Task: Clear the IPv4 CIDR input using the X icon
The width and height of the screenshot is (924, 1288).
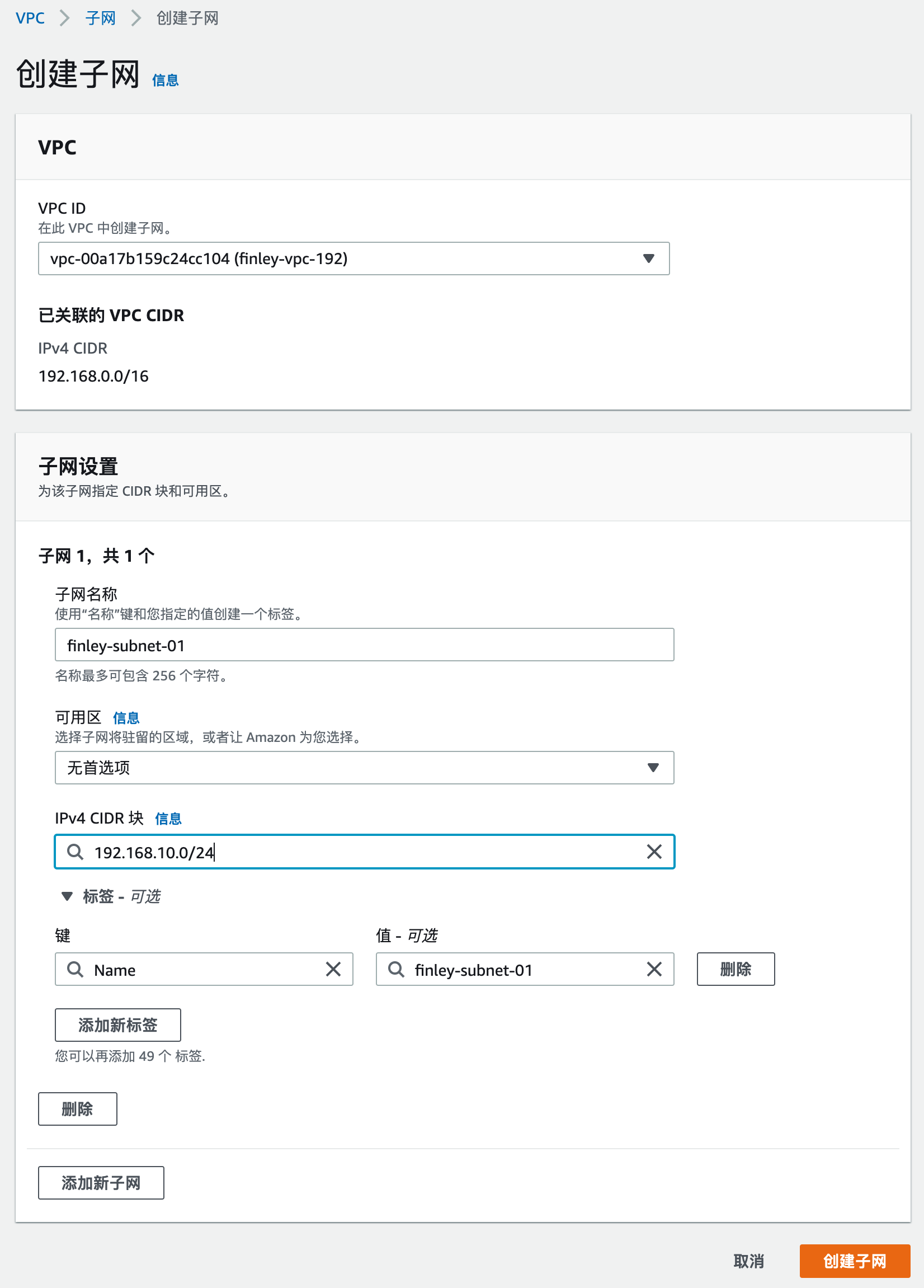Action: pos(654,851)
